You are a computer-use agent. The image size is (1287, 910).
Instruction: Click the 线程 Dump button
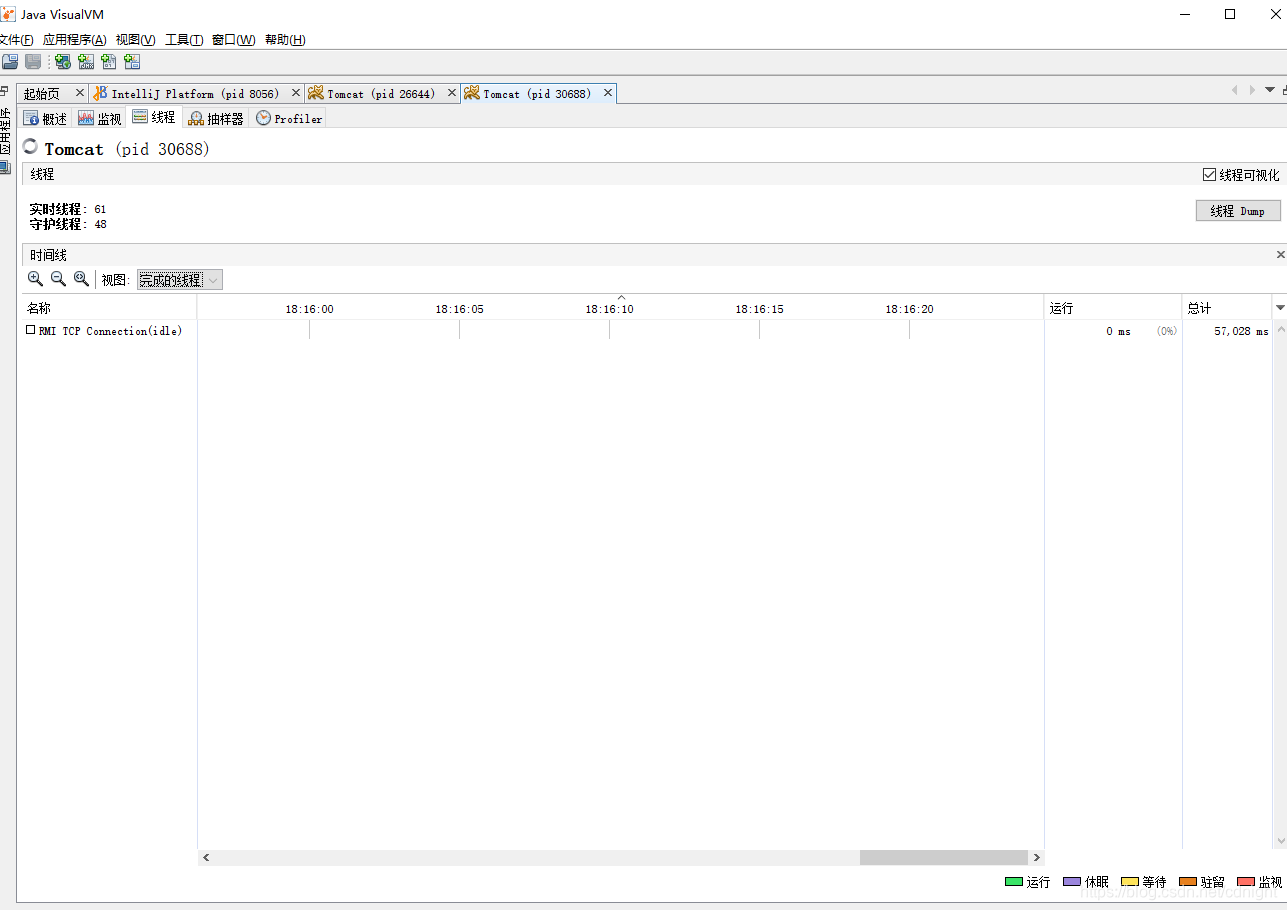[1238, 211]
